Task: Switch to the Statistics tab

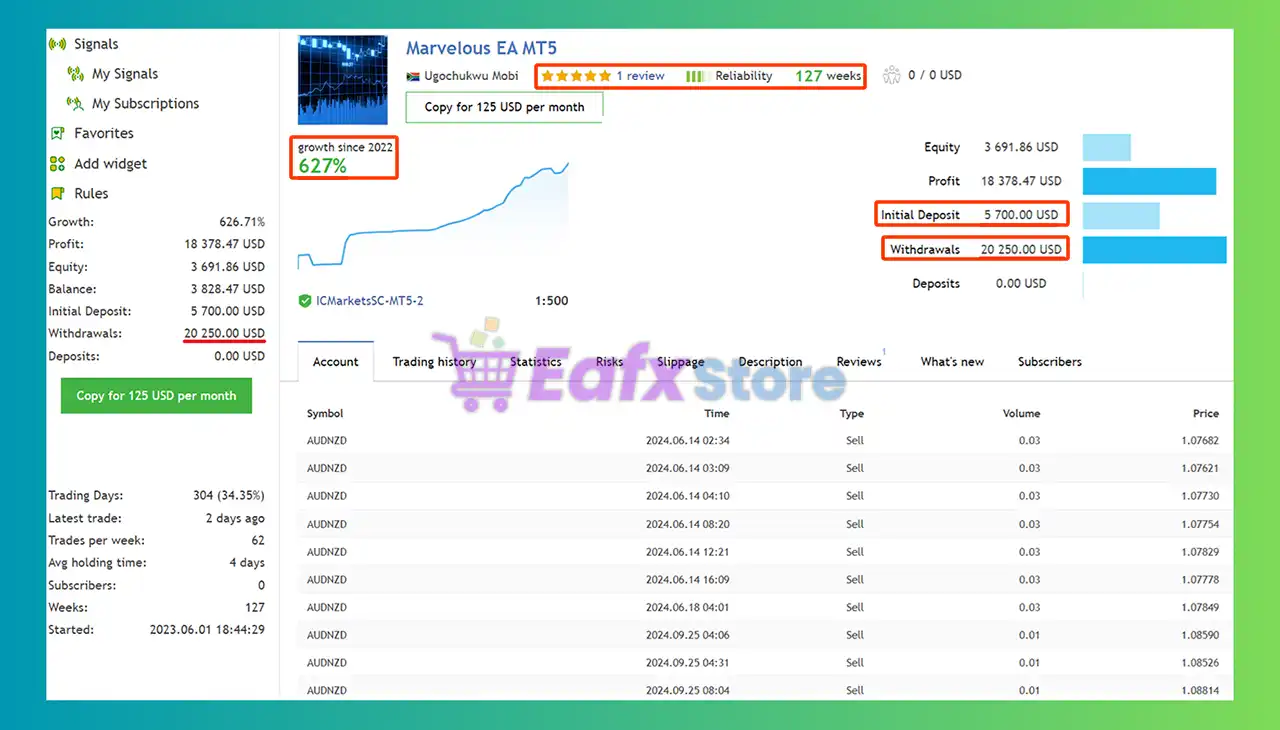Action: click(535, 362)
